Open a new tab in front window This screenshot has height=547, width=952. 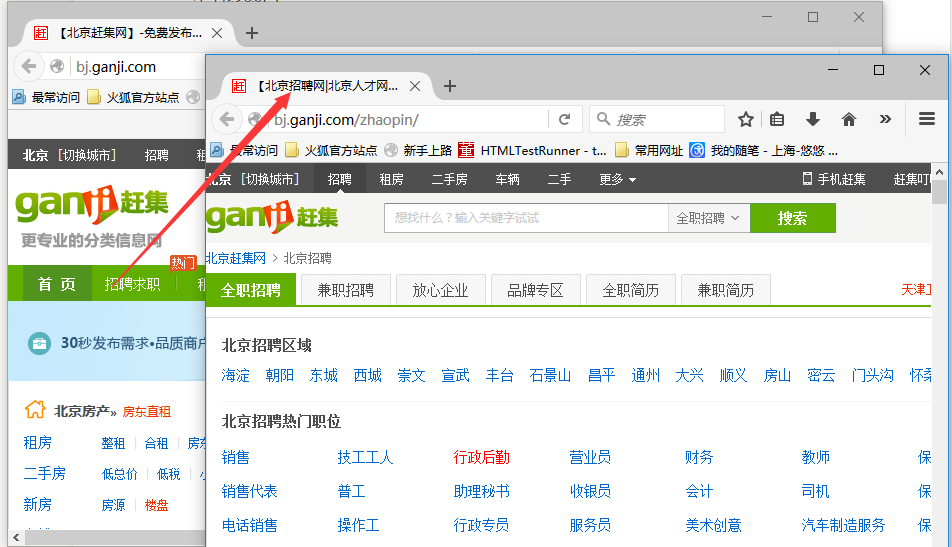[x=450, y=86]
